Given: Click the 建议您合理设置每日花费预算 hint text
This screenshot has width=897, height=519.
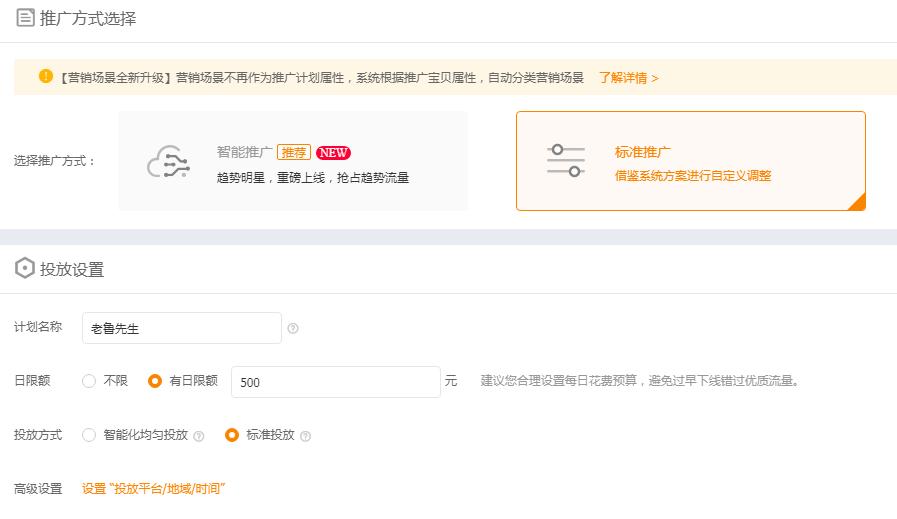Looking at the screenshot, I should pos(640,381).
